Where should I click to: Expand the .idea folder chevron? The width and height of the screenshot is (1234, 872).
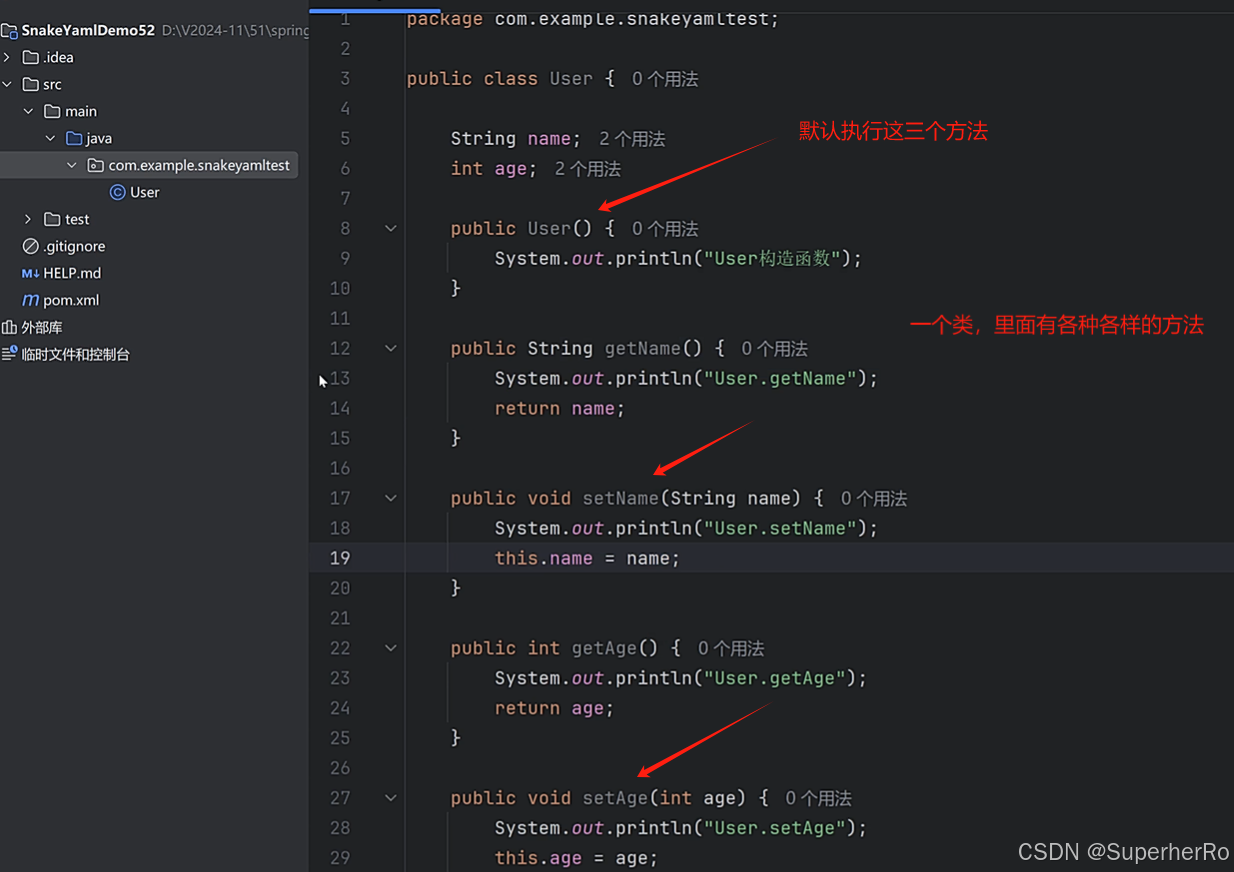click(x=7, y=57)
